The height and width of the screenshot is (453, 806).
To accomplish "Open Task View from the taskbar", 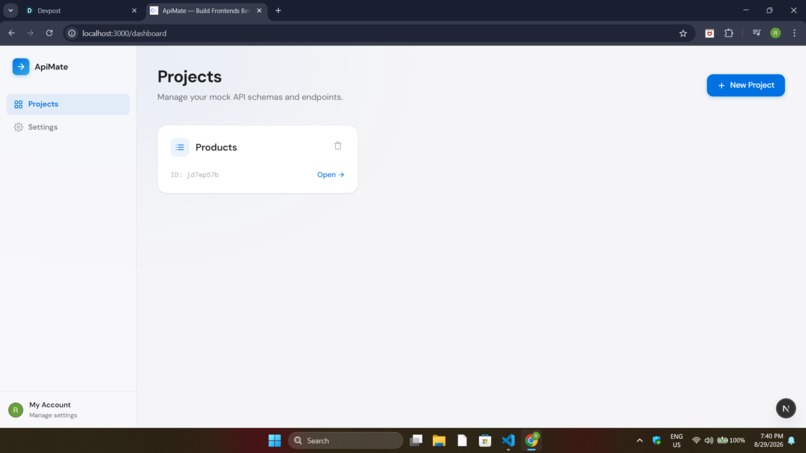I will 416,441.
